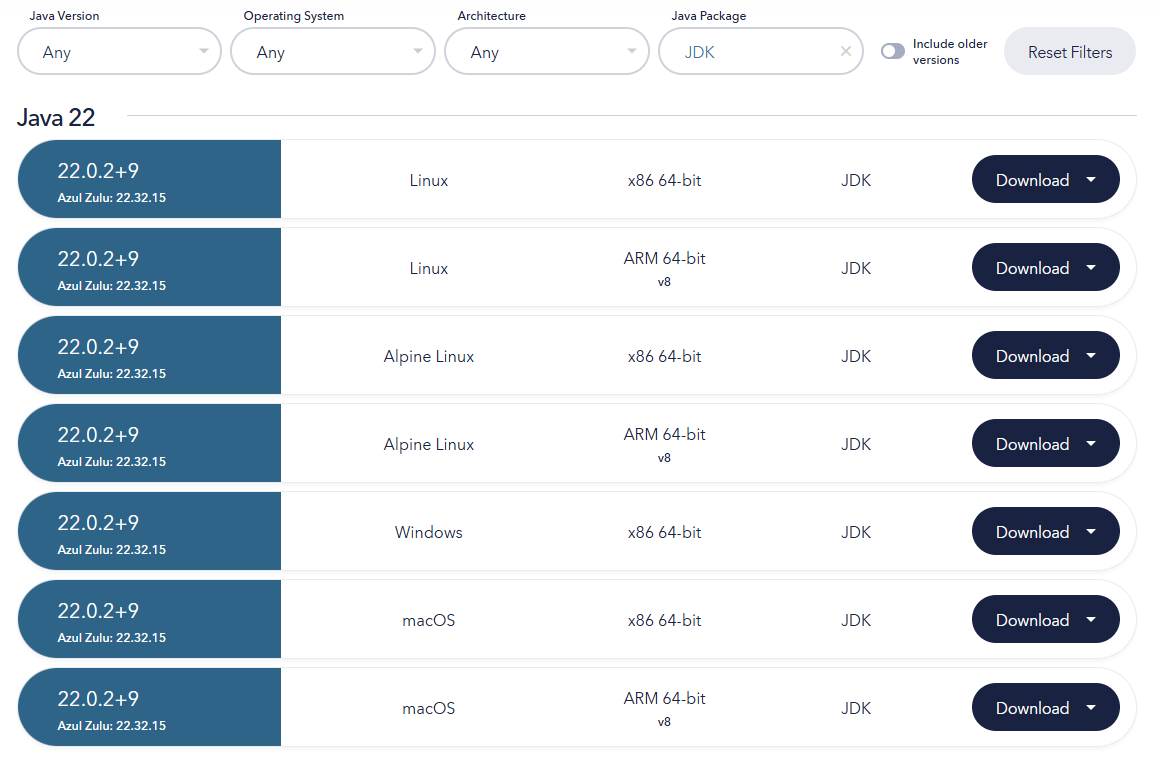Click the Java 22 section heading
This screenshot has height=770, width=1158.
click(x=56, y=117)
